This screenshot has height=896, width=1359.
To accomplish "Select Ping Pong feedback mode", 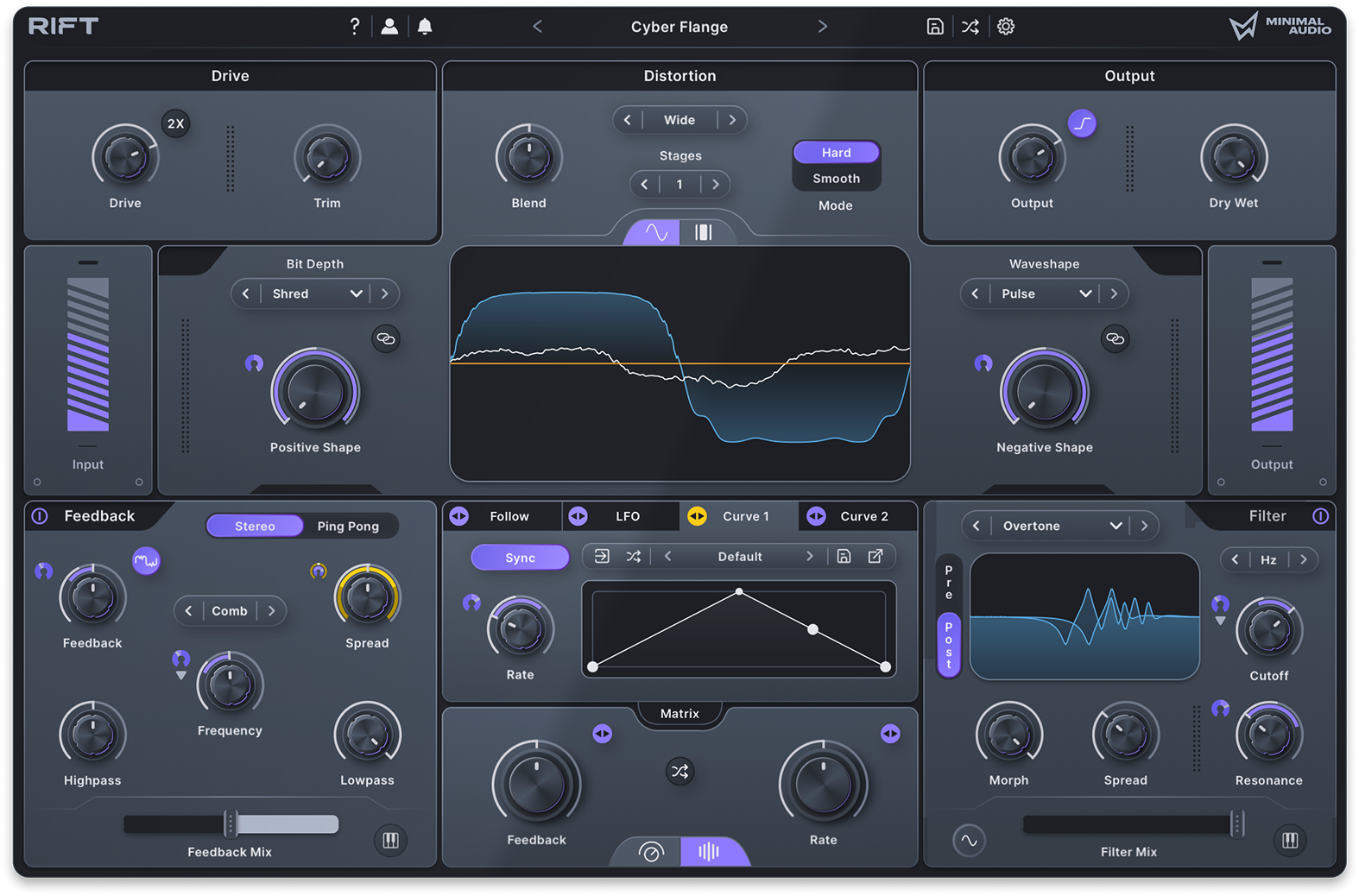I will click(x=348, y=526).
